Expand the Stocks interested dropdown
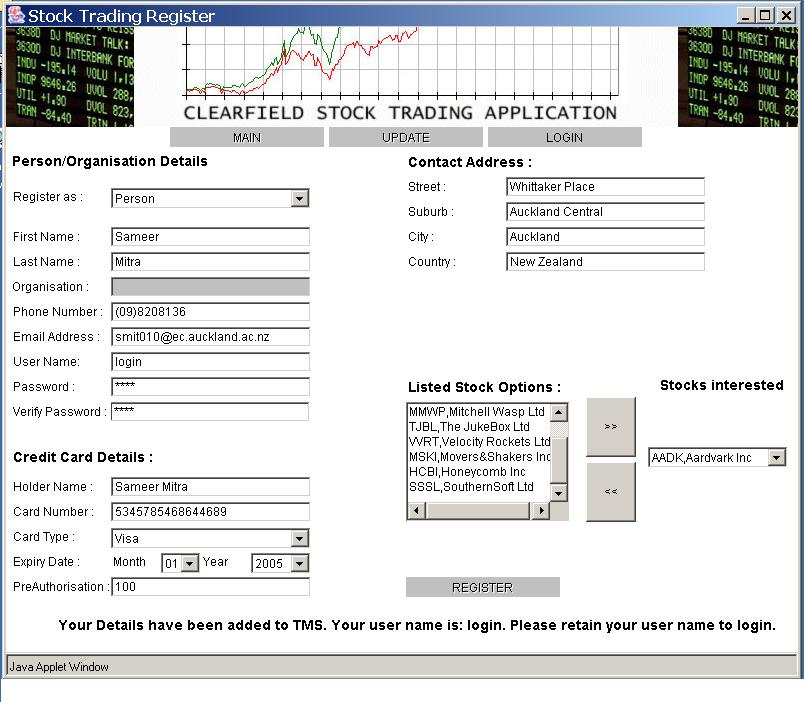804x702 pixels. [777, 457]
